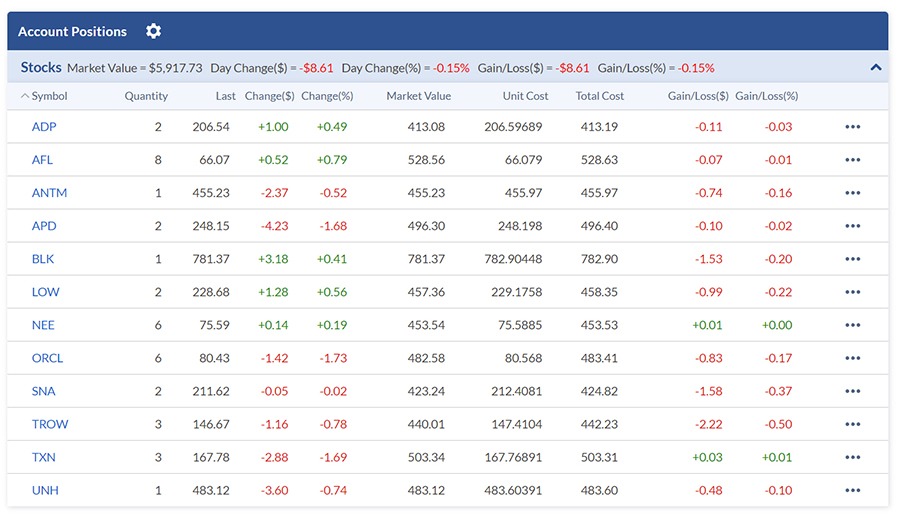Image resolution: width=900 pixels, height=516 pixels.
Task: Sort by Last column header
Action: coord(226,96)
